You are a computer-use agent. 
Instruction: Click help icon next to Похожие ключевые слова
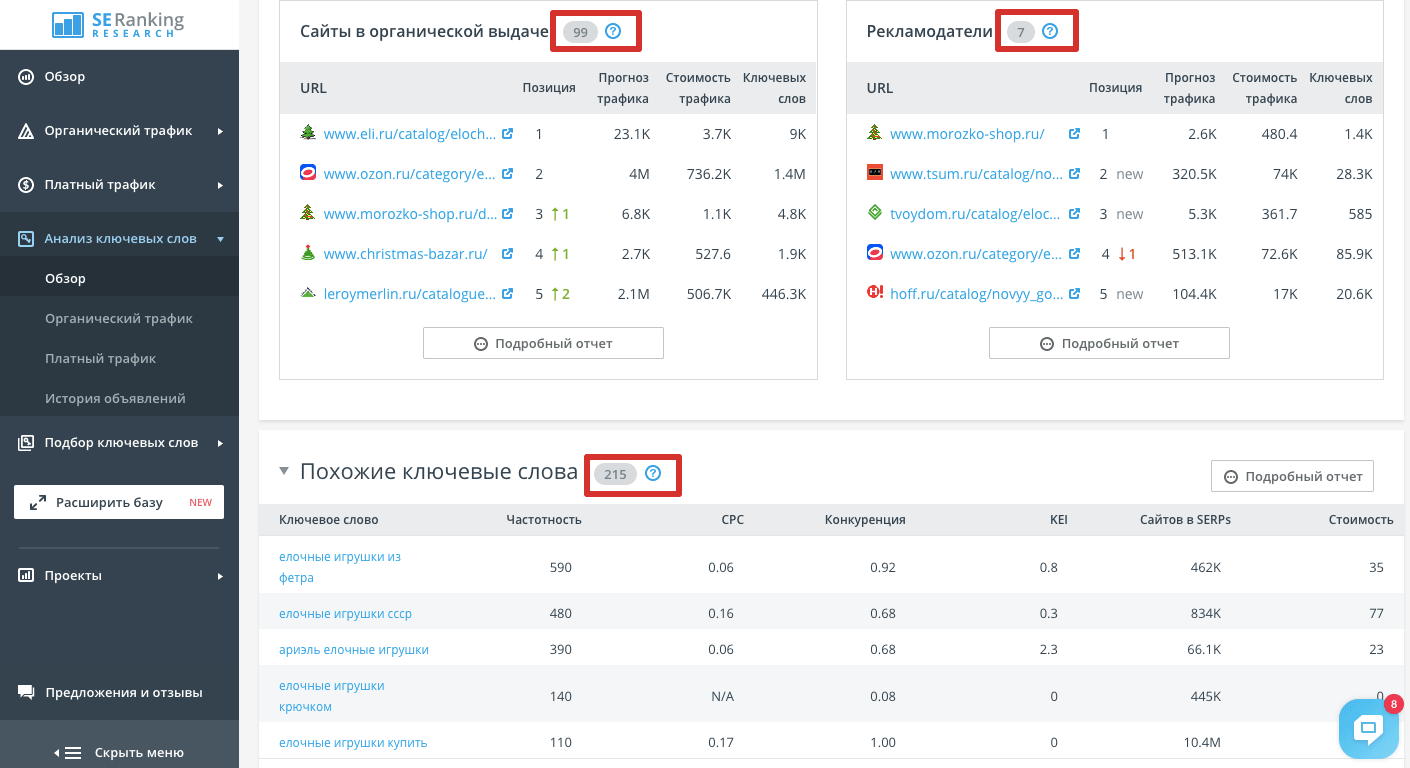653,474
